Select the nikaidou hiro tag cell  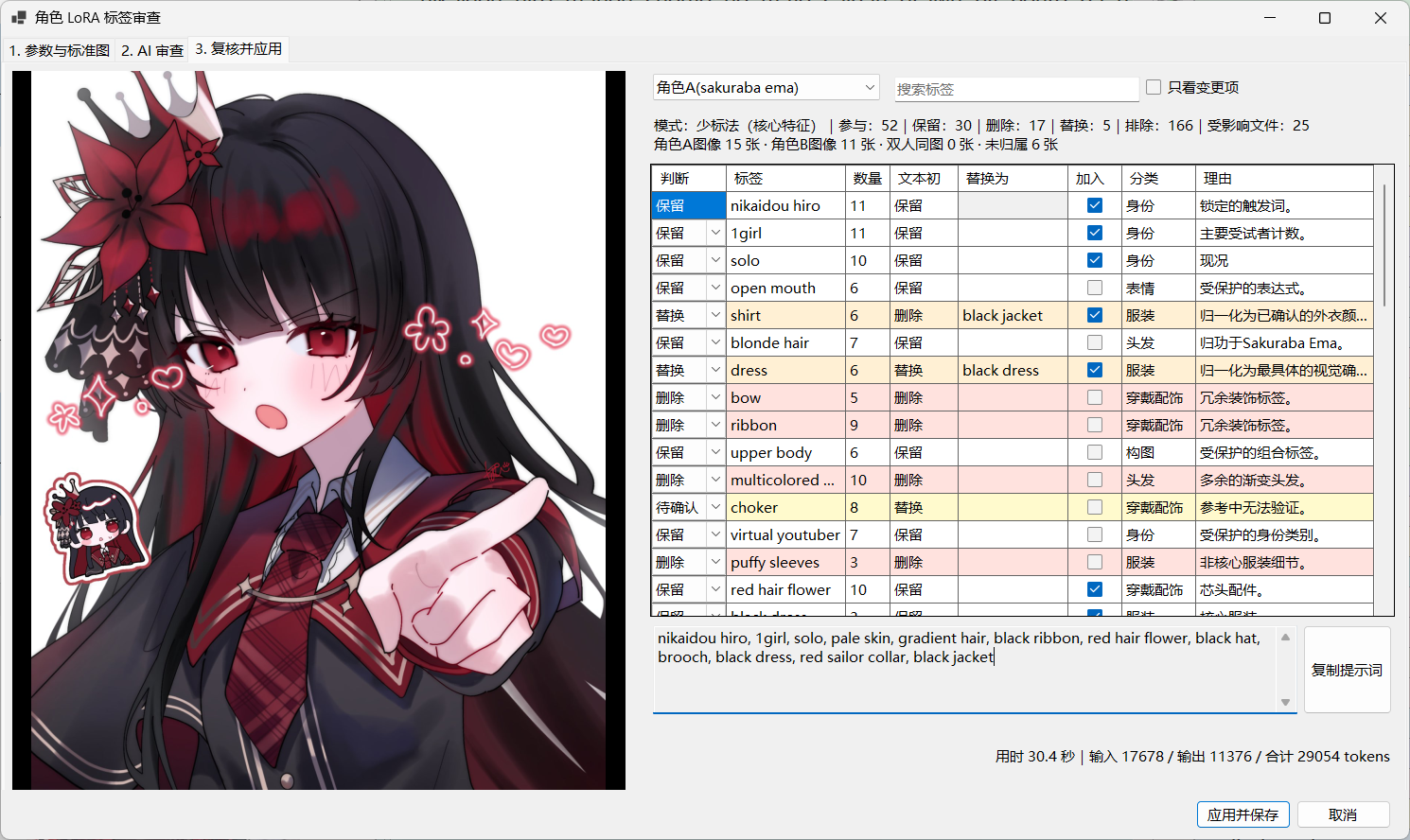coord(785,205)
